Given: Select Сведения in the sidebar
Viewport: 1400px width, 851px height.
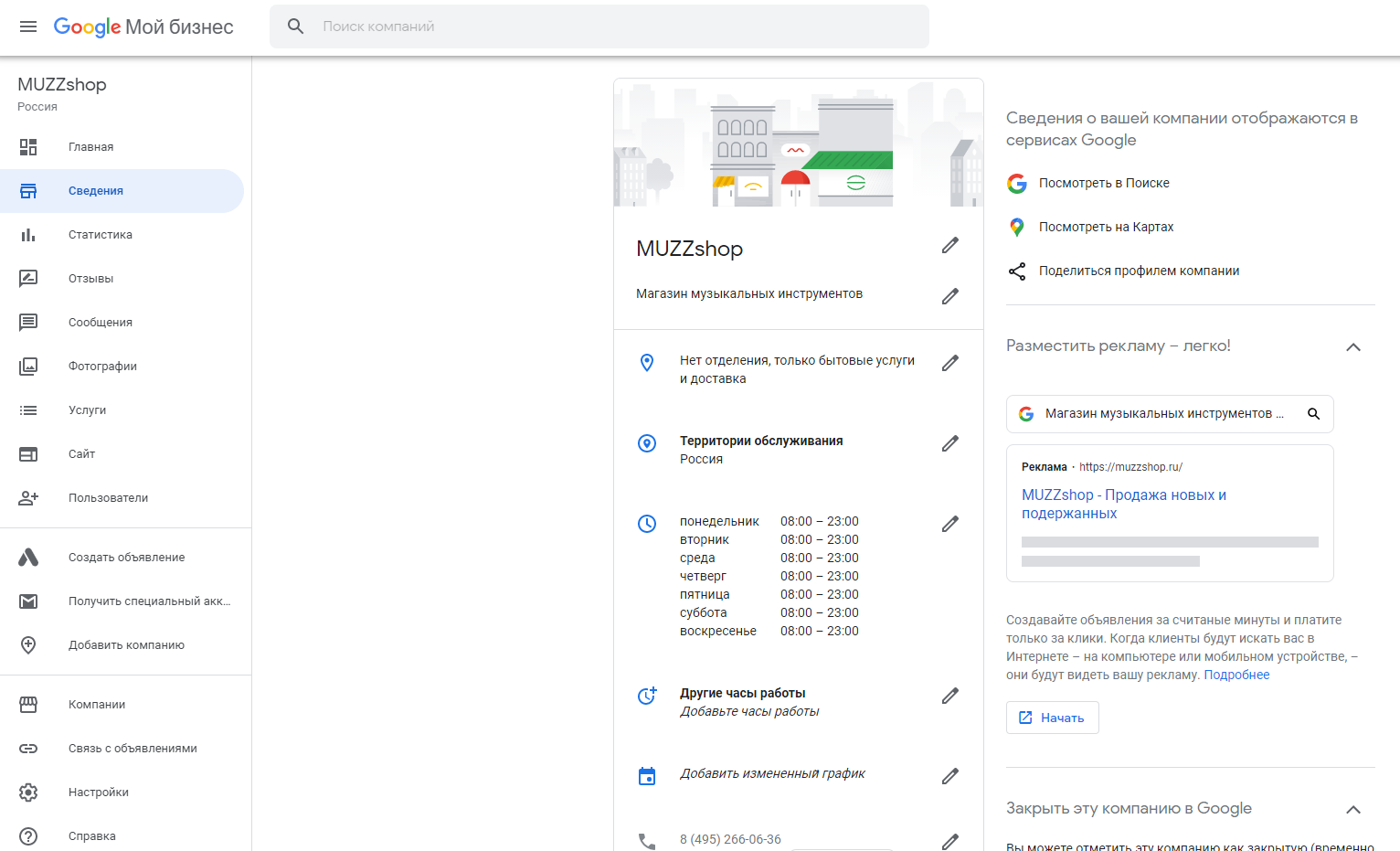Looking at the screenshot, I should coord(122,191).
